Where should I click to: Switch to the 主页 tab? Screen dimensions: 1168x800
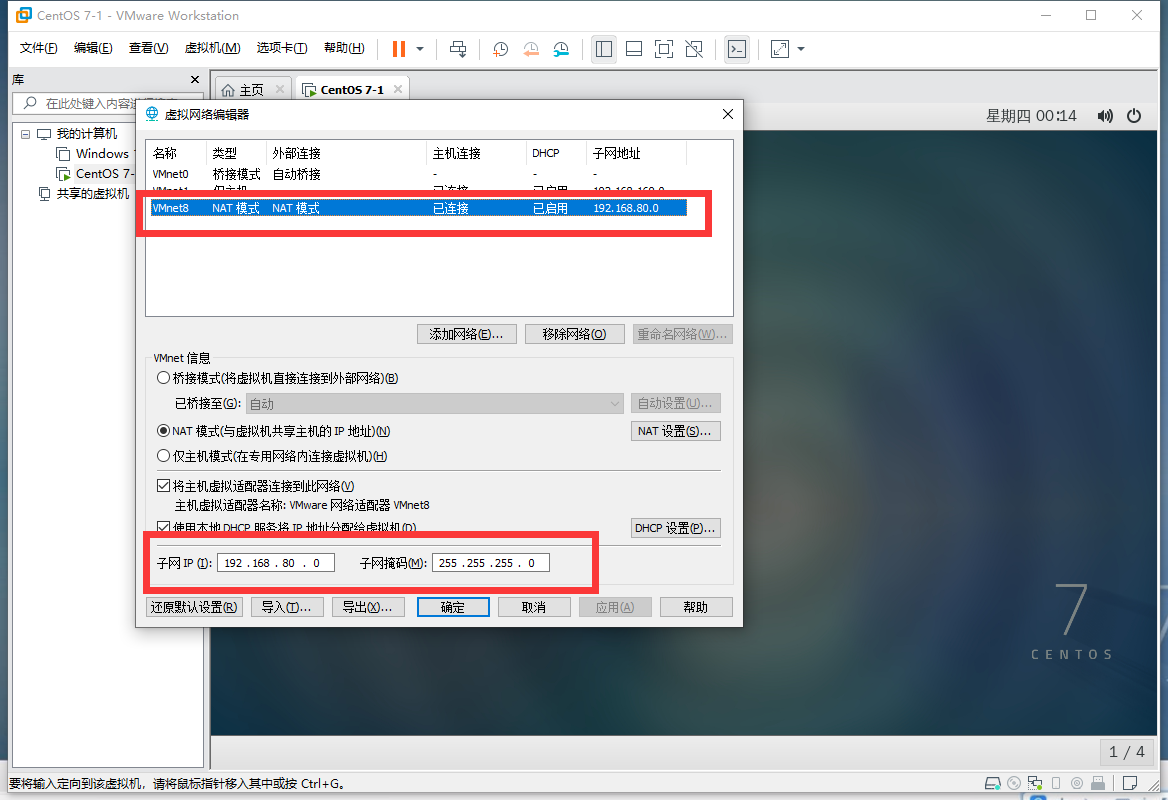252,90
